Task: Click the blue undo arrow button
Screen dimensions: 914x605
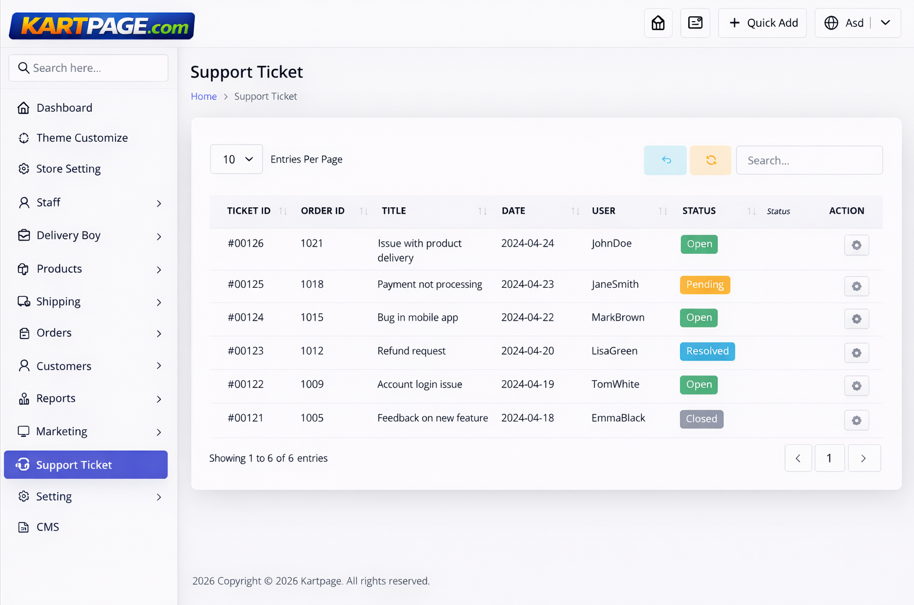Action: pos(665,160)
